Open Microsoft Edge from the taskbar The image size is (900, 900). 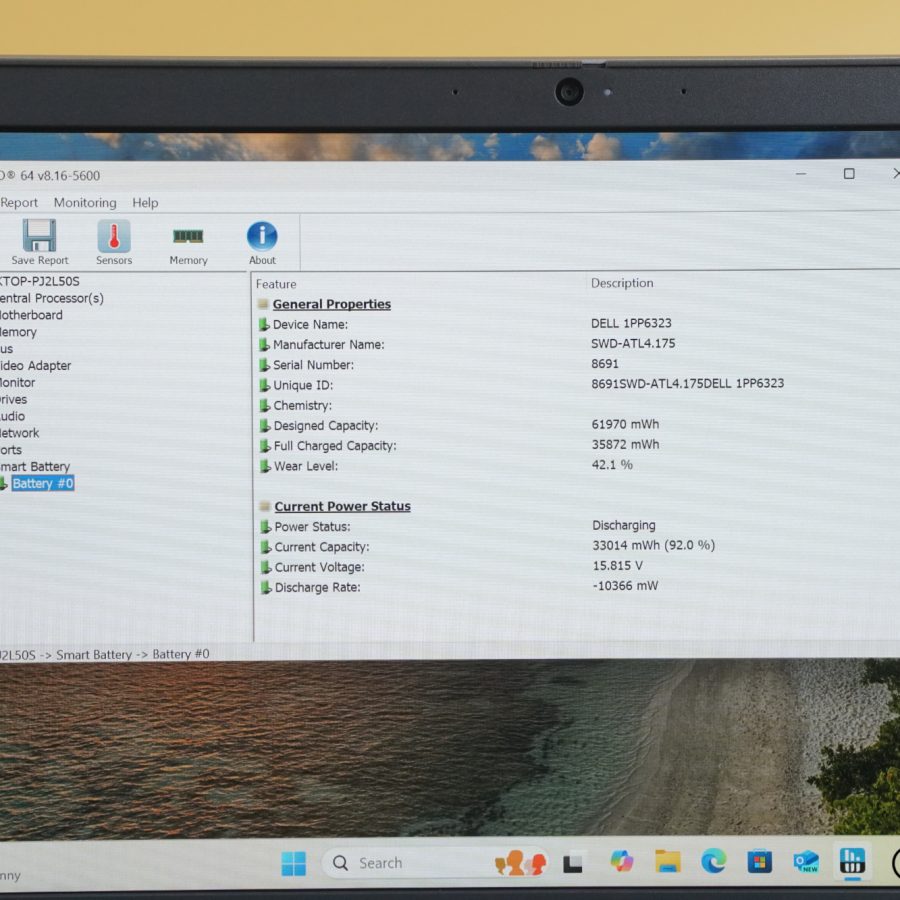click(713, 862)
